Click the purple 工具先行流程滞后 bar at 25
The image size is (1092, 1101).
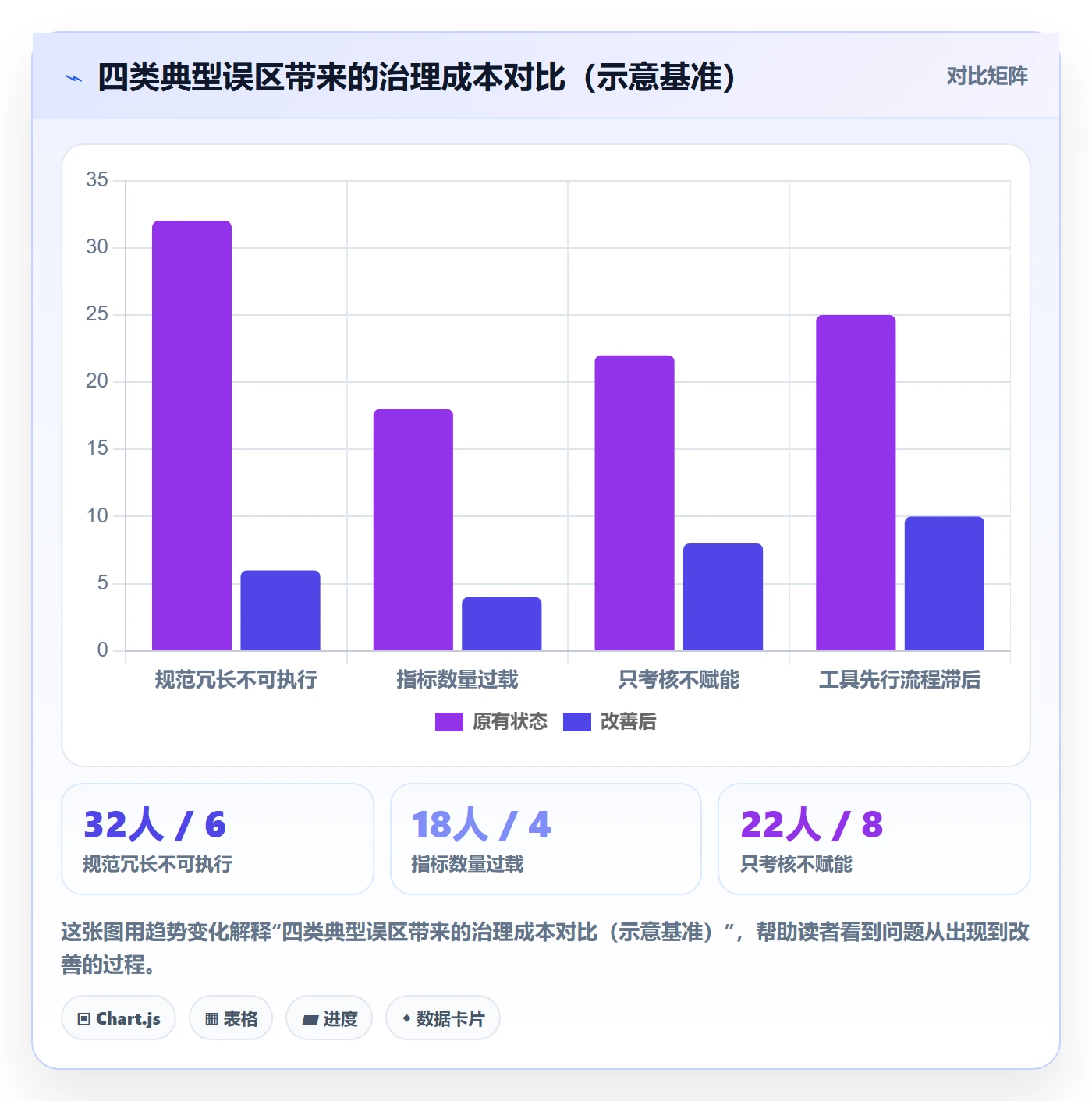point(856,483)
